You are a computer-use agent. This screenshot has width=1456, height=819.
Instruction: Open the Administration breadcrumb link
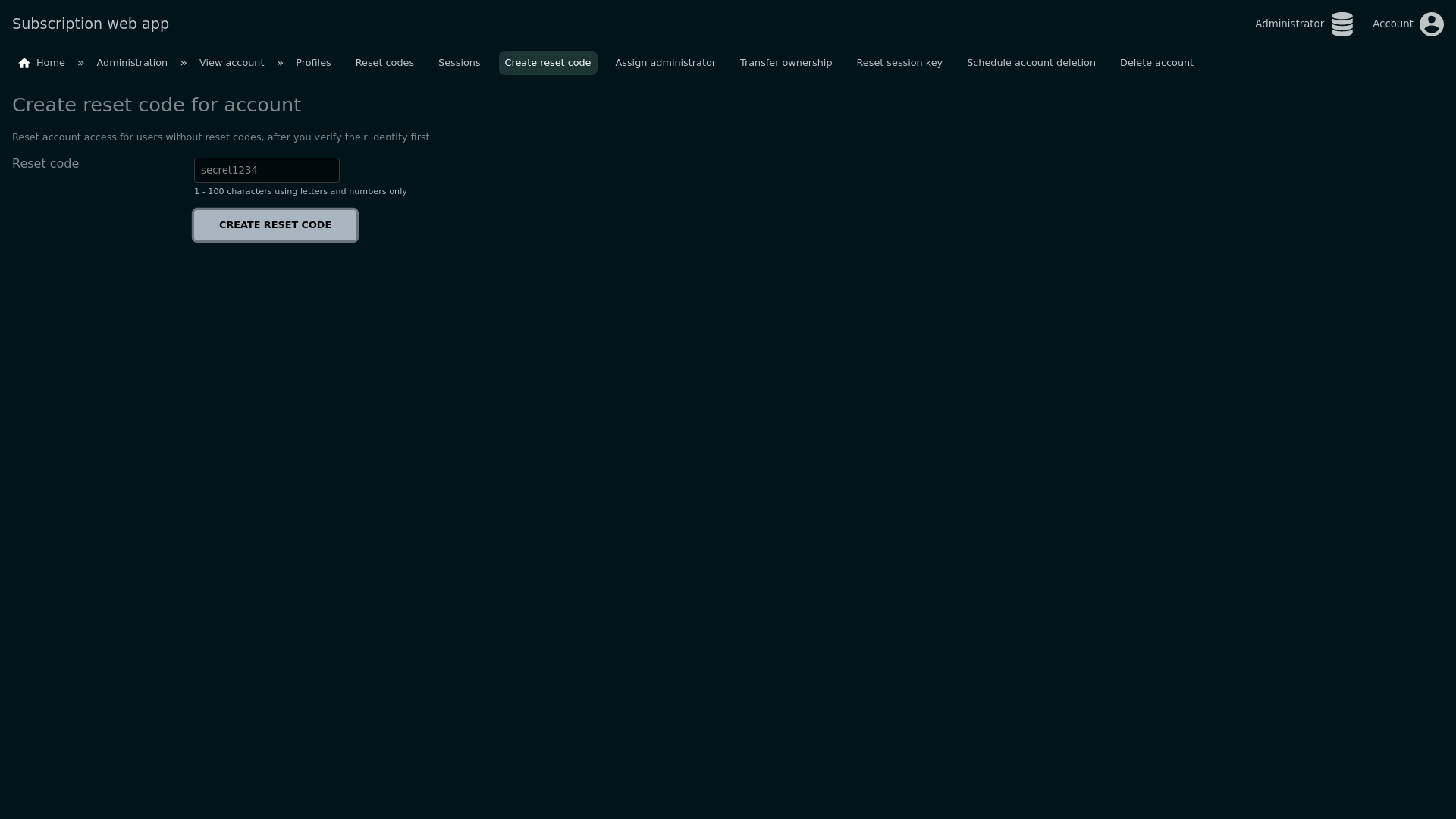(132, 63)
